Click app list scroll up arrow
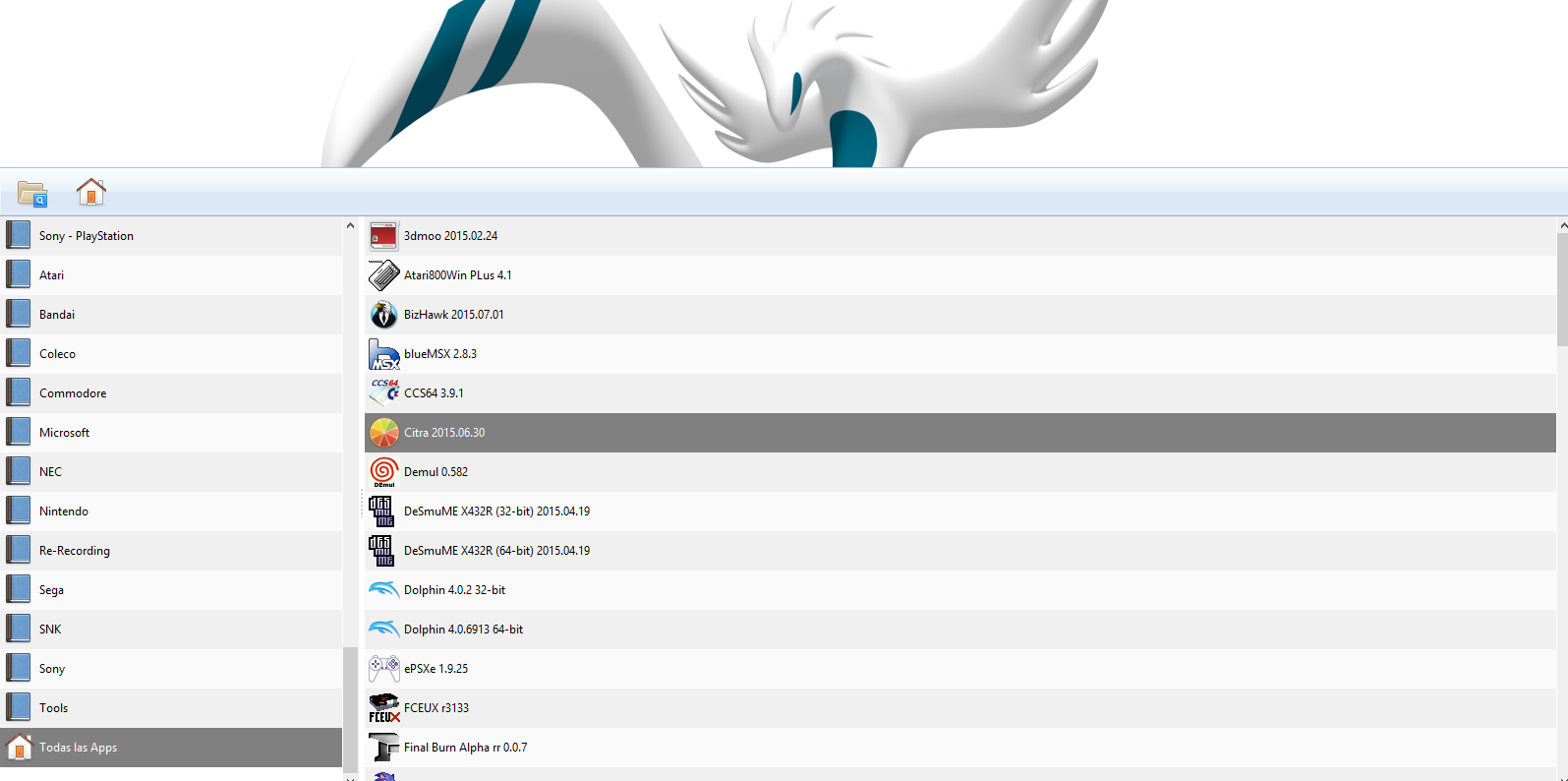 coord(1562,225)
